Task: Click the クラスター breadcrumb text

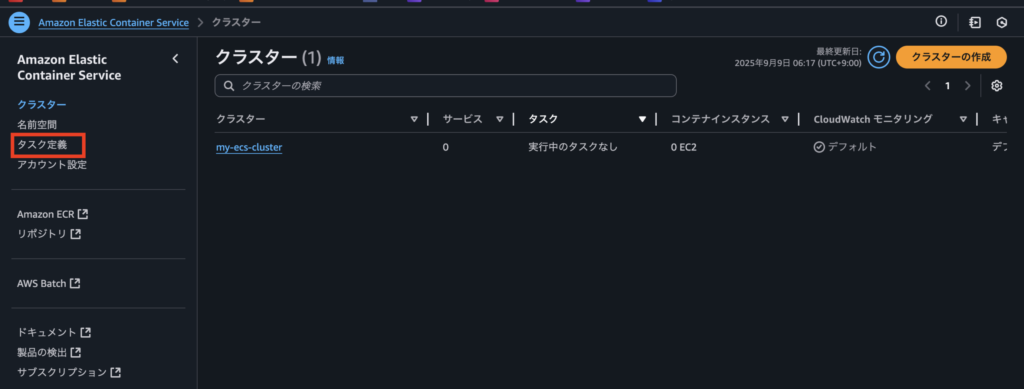Action: coord(236,22)
